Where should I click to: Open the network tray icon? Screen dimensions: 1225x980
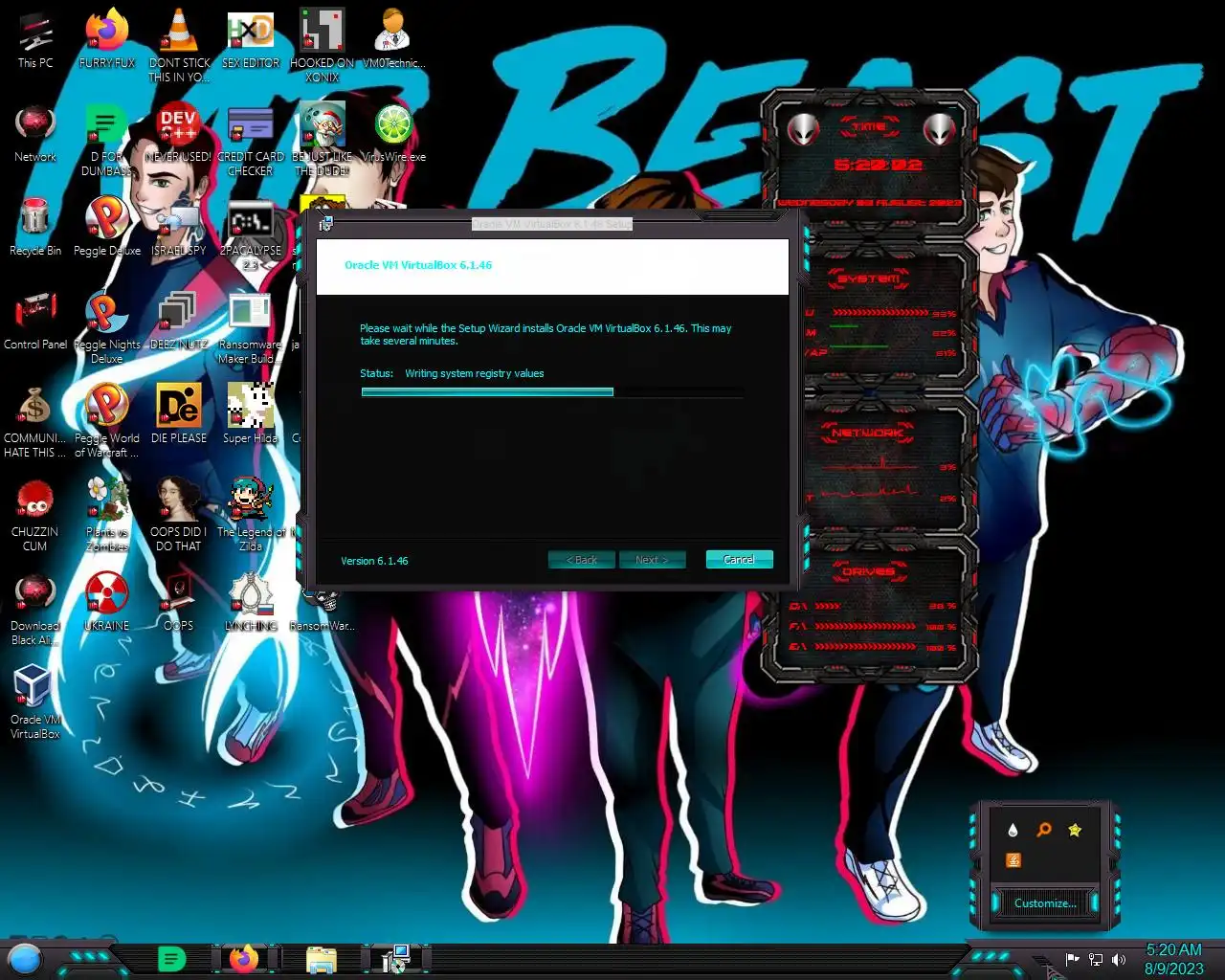[1096, 959]
